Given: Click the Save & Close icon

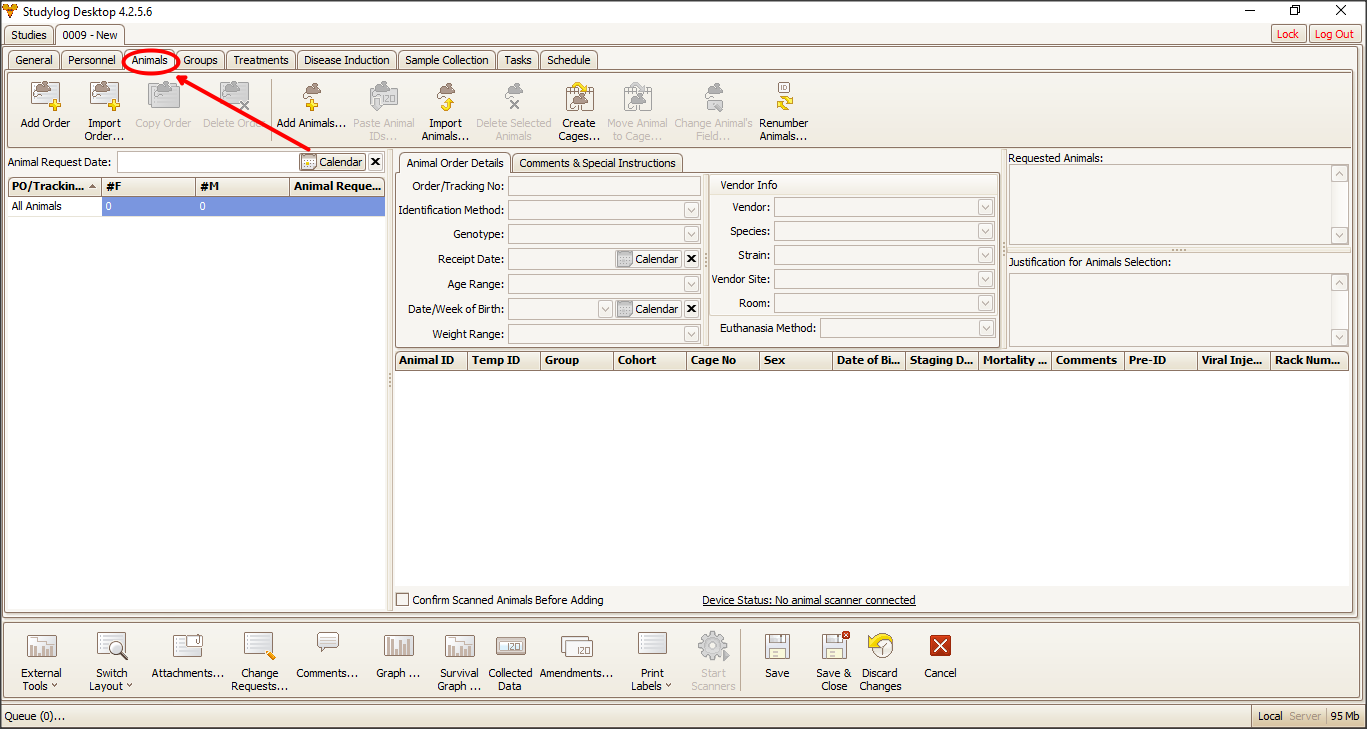Looking at the screenshot, I should click(x=834, y=646).
